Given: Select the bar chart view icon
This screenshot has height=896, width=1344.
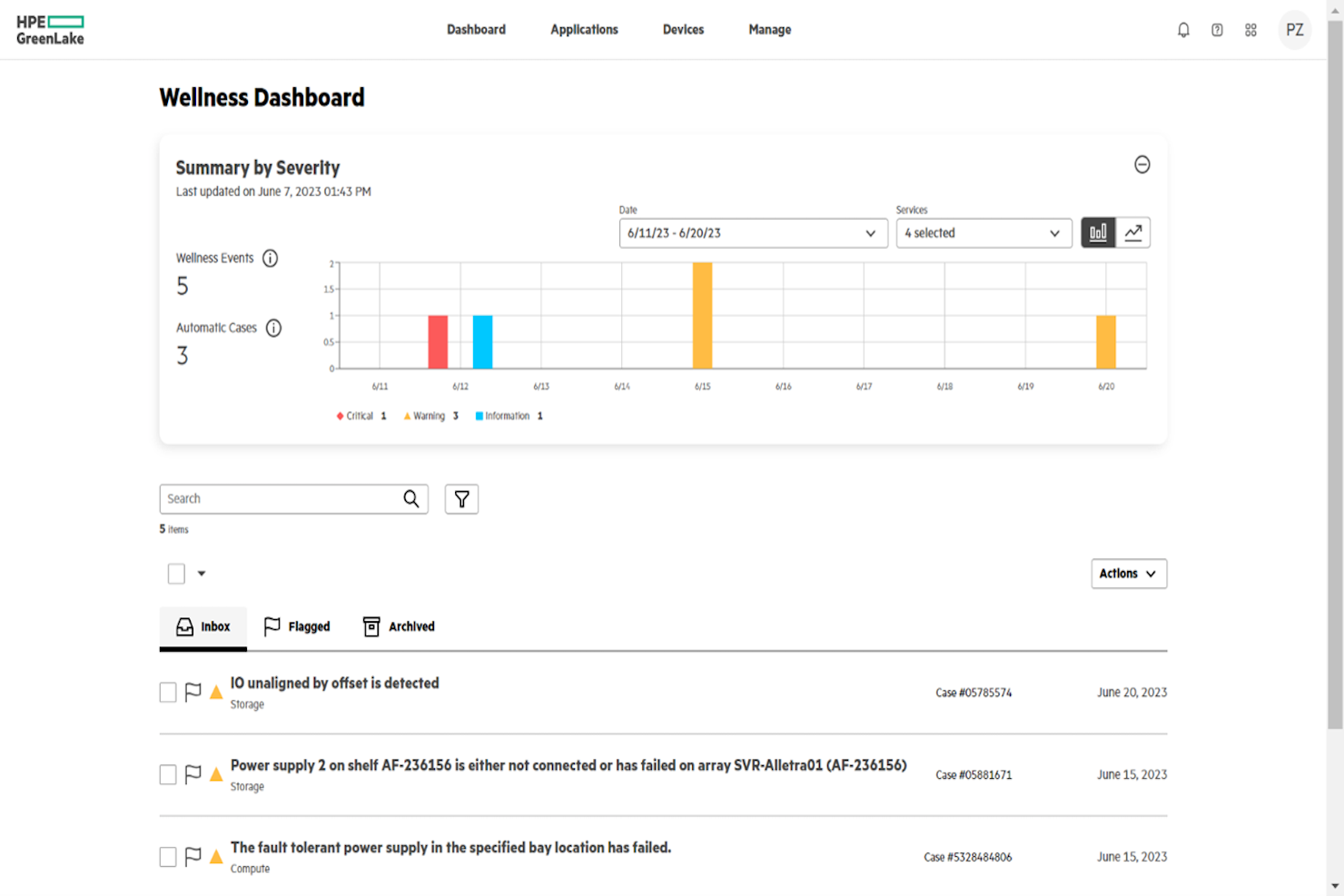Looking at the screenshot, I should (x=1098, y=232).
